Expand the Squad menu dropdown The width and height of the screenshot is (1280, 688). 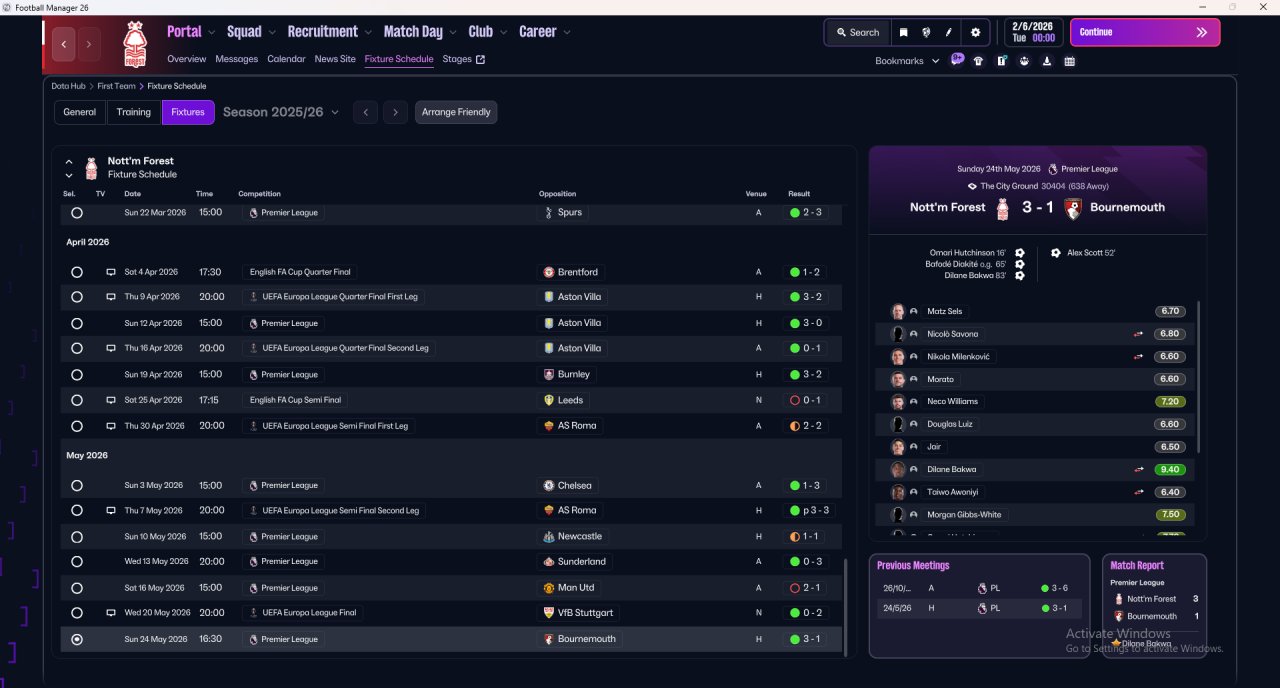point(251,32)
